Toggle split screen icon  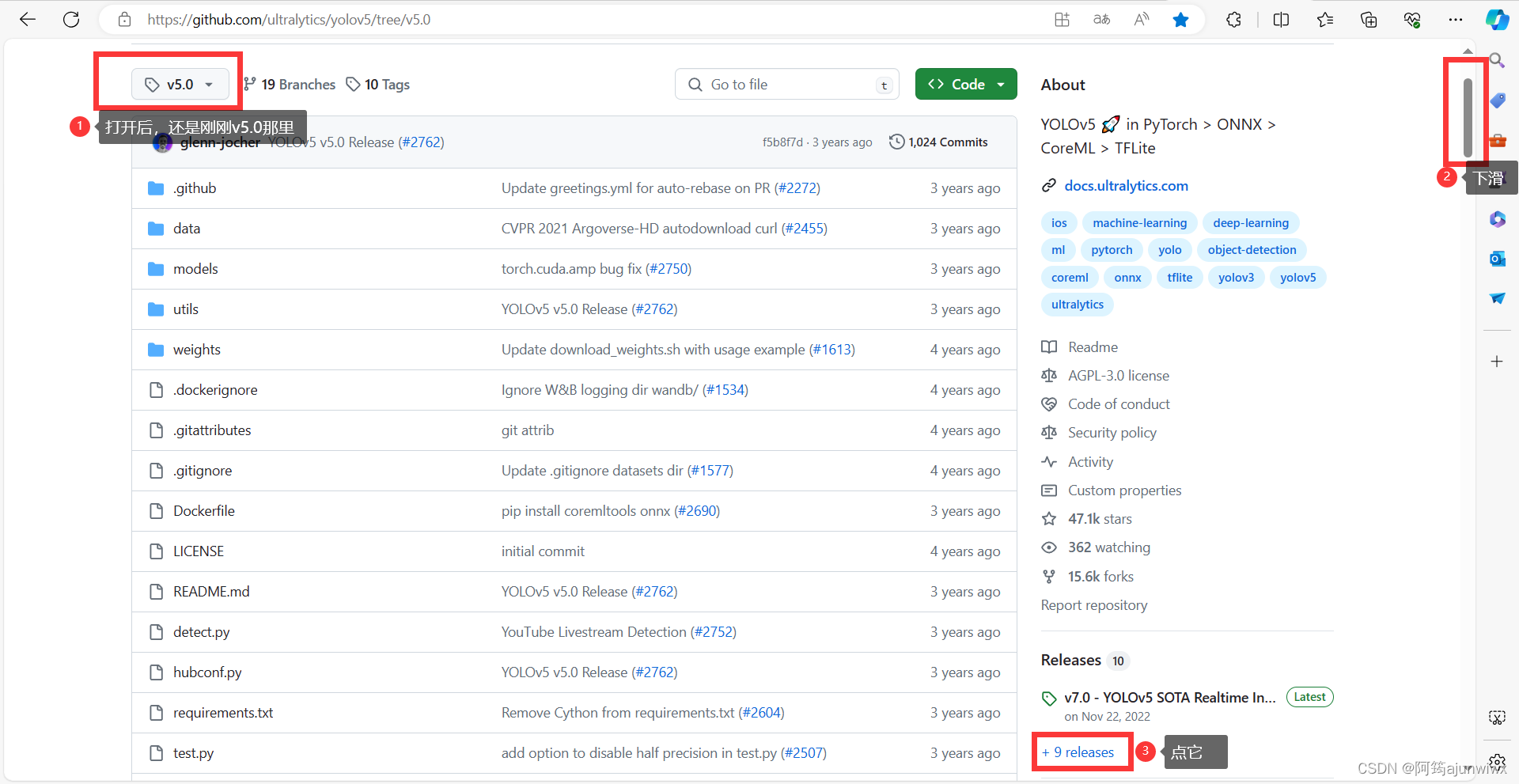(x=1281, y=20)
